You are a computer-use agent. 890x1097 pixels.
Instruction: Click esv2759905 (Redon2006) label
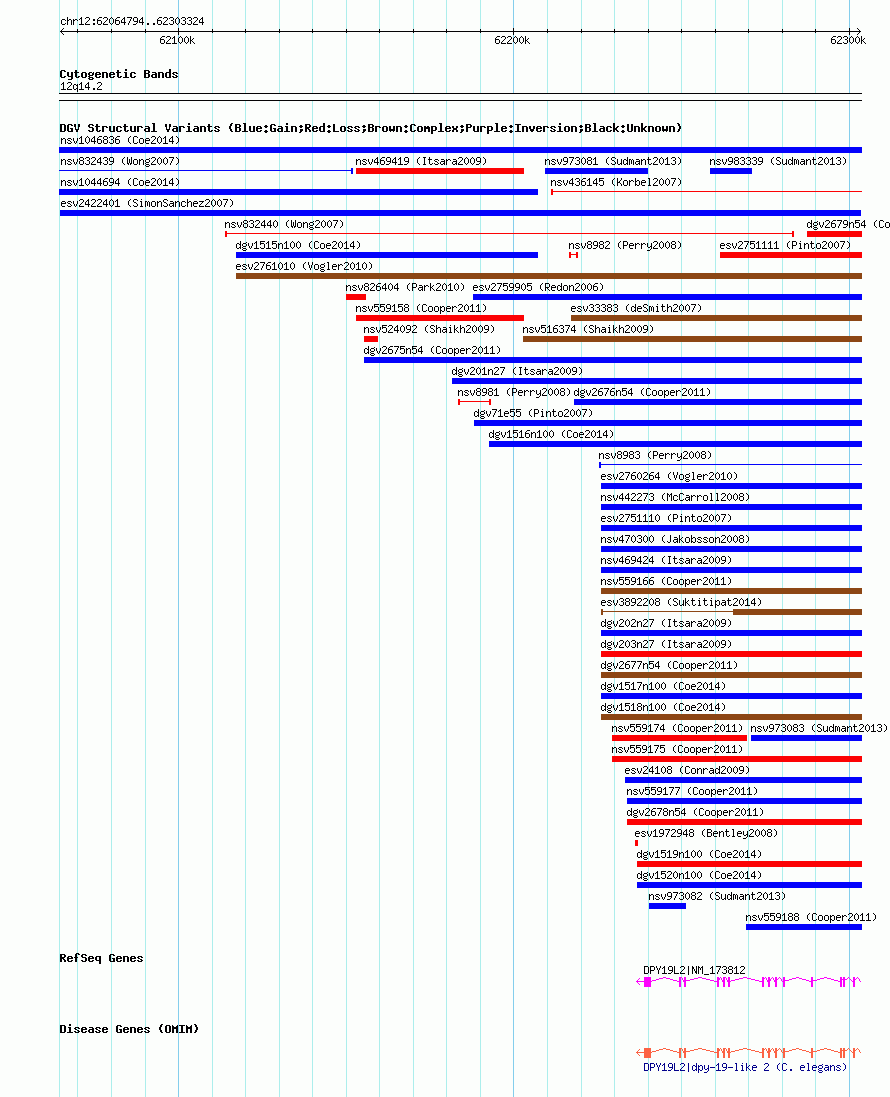click(x=538, y=287)
